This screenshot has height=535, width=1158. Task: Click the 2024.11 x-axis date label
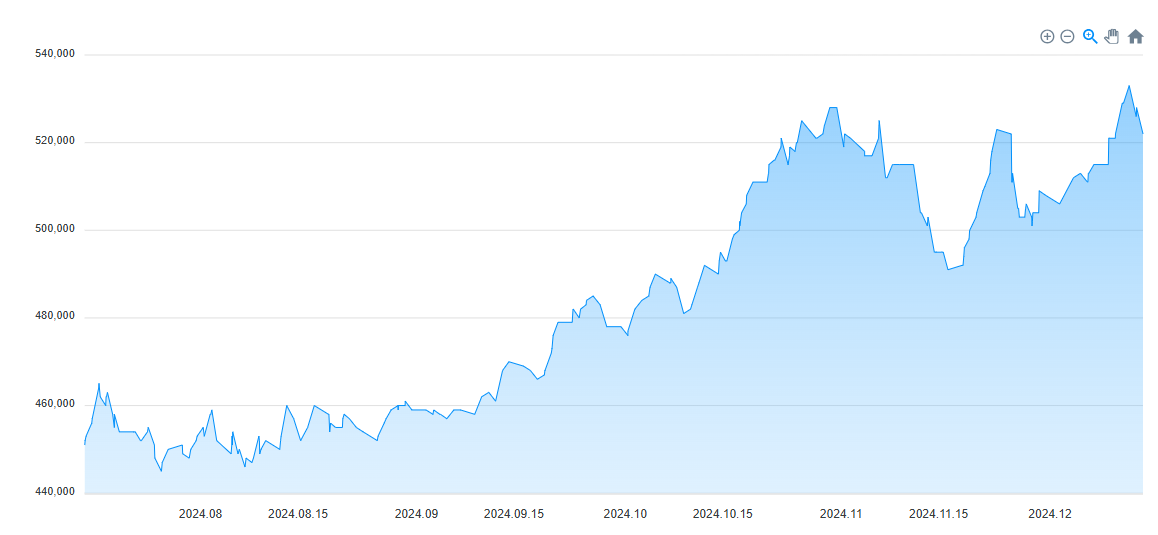(x=841, y=514)
